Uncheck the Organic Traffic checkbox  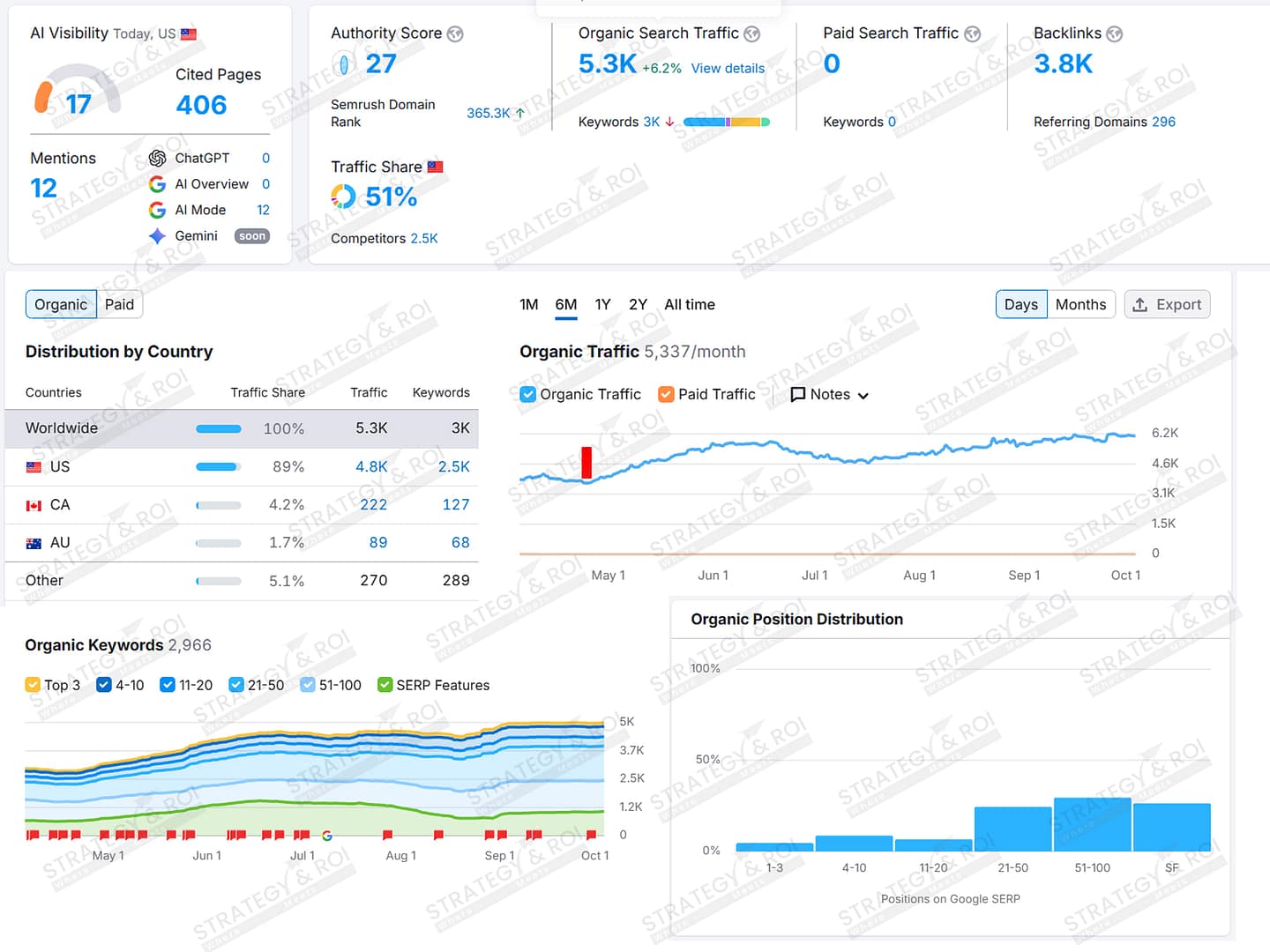[528, 395]
